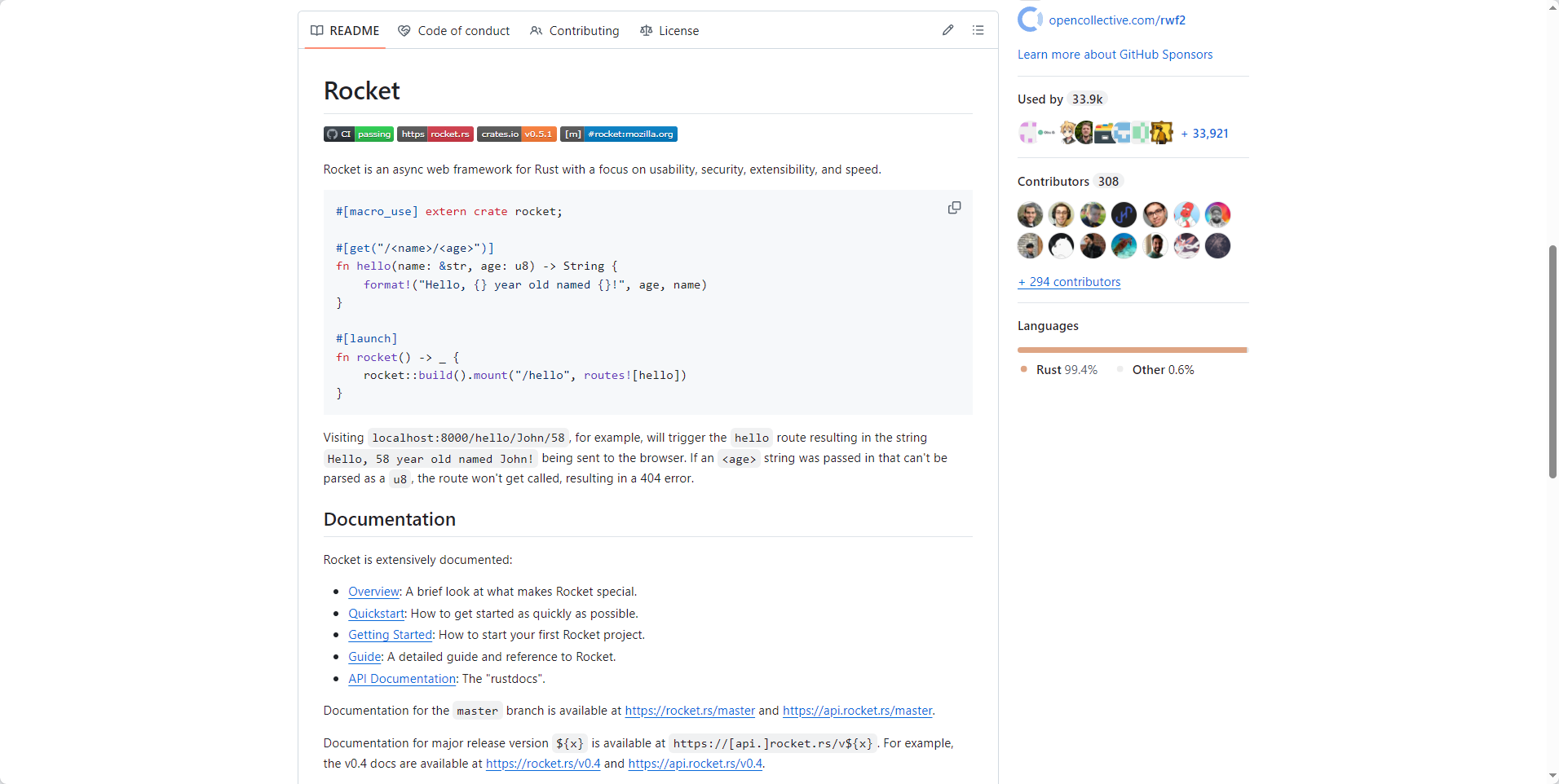Open first contributor avatar in top row

1030,214
